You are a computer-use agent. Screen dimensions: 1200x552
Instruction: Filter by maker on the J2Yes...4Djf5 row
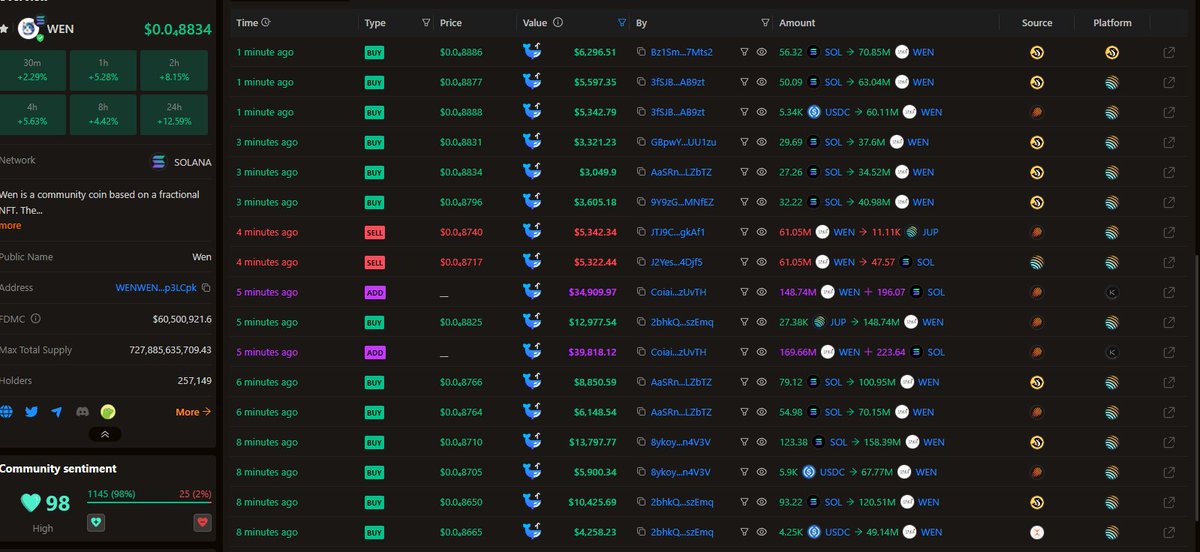[744, 262]
